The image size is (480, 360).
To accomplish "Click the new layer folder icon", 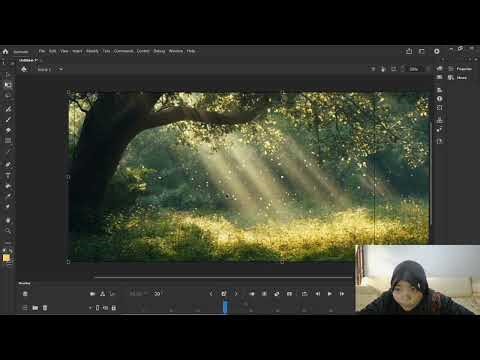I will click(35, 308).
